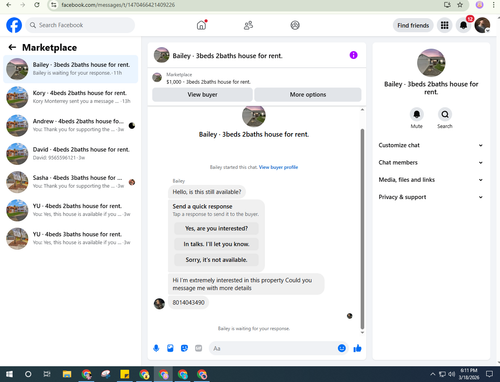Open the taskbar notification center
Screen dimensions: 500x382
[489, 374]
